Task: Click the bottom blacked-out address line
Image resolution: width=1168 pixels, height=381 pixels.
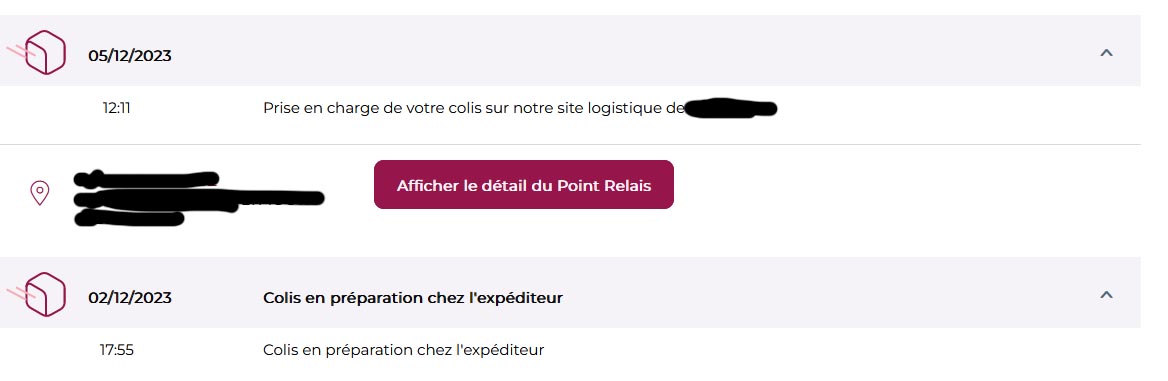Action: pos(129,217)
